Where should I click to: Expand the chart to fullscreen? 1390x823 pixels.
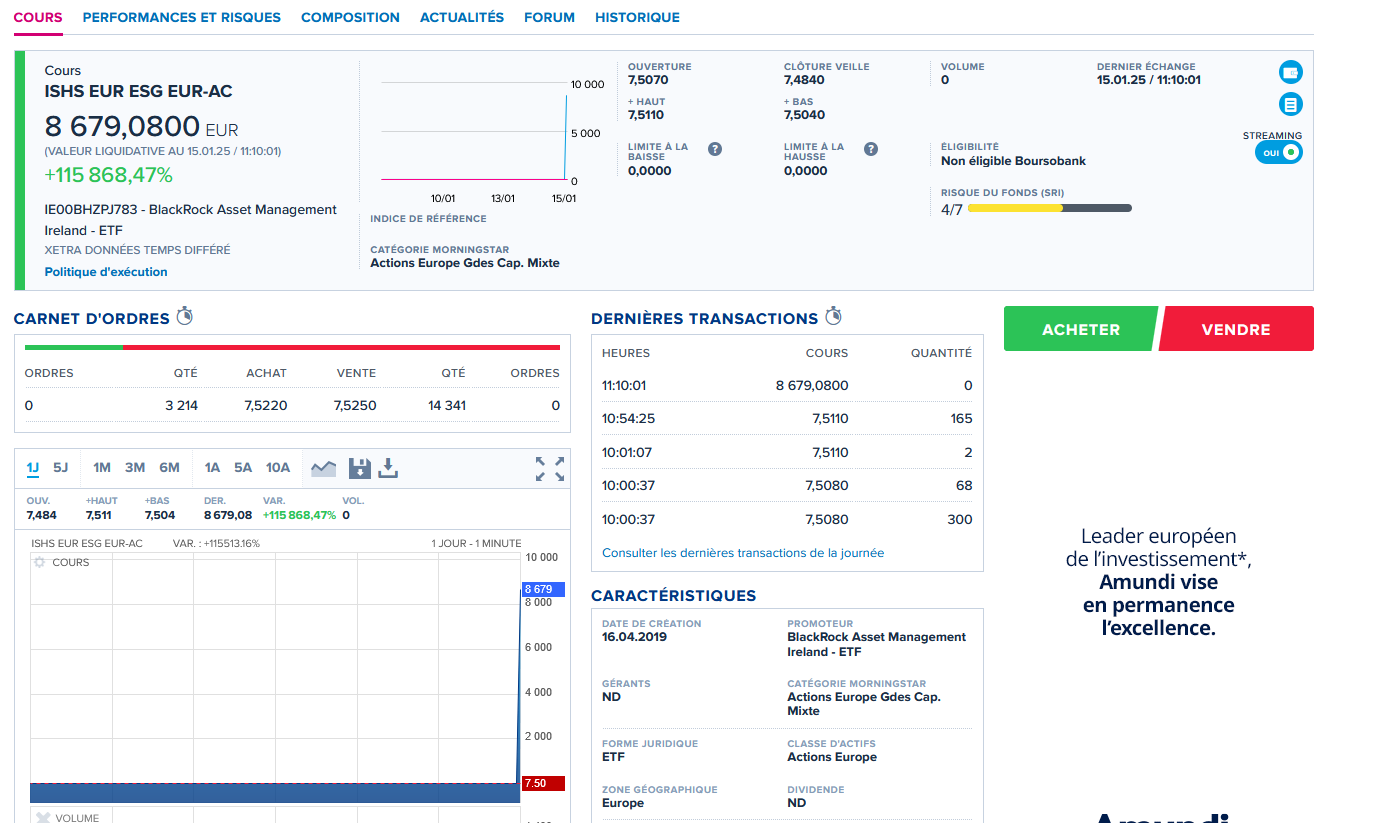coord(550,468)
